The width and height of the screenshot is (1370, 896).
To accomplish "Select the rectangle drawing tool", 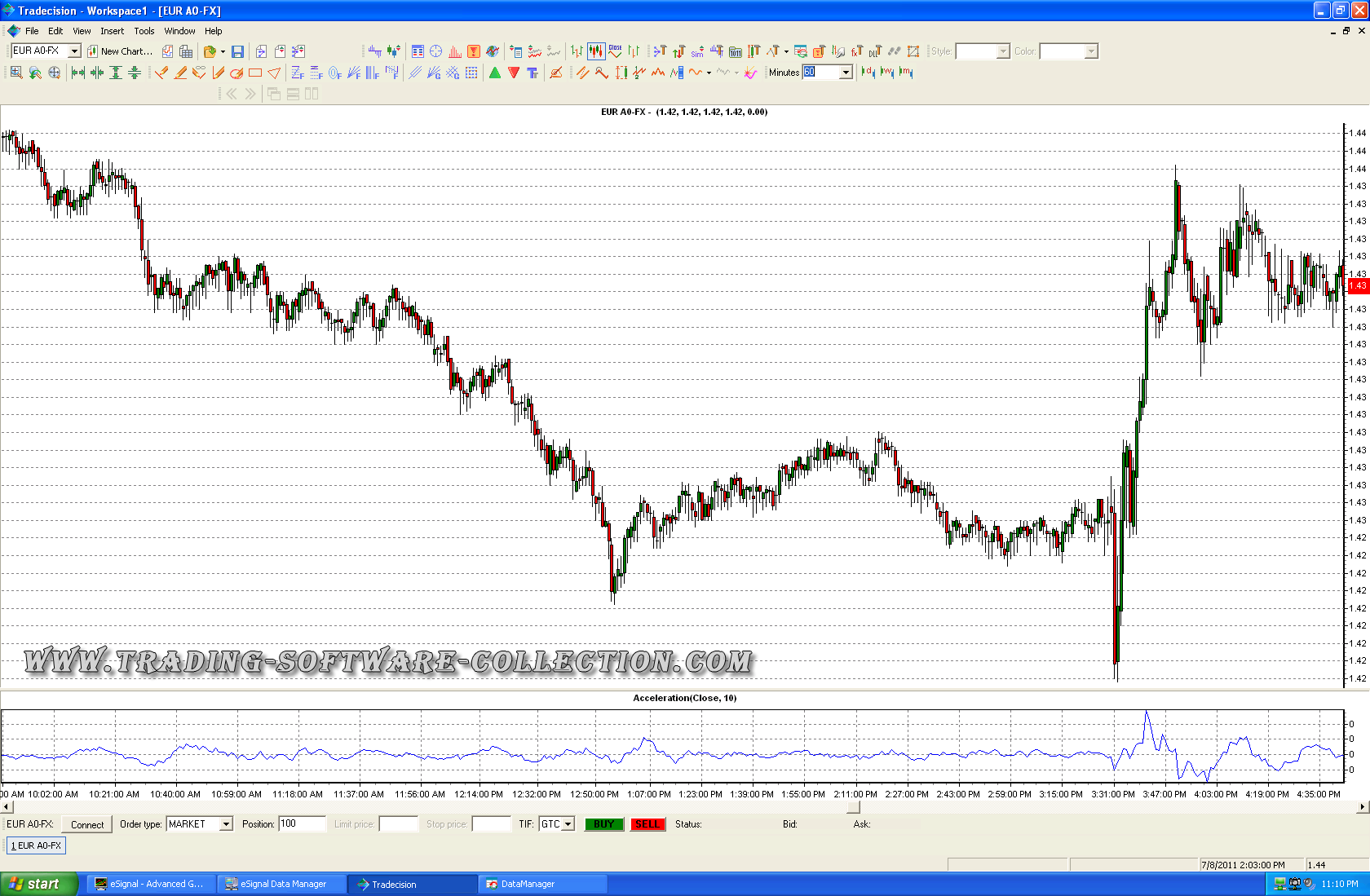I will tap(255, 73).
